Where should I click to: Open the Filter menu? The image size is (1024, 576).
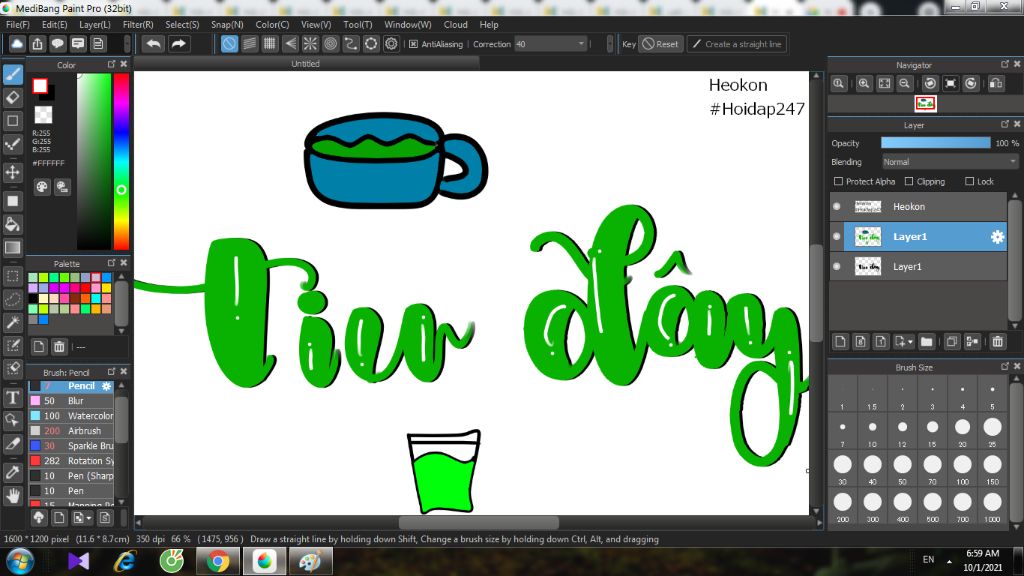pyautogui.click(x=138, y=24)
